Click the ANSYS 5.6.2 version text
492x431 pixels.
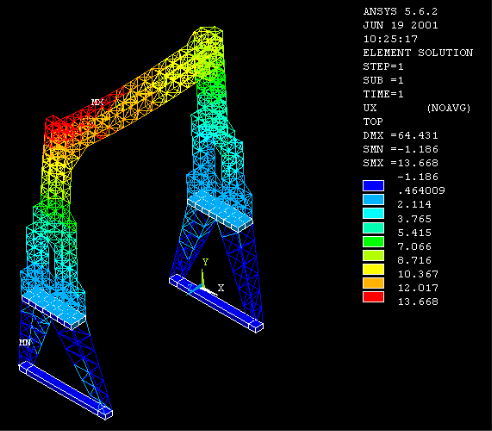coord(400,12)
